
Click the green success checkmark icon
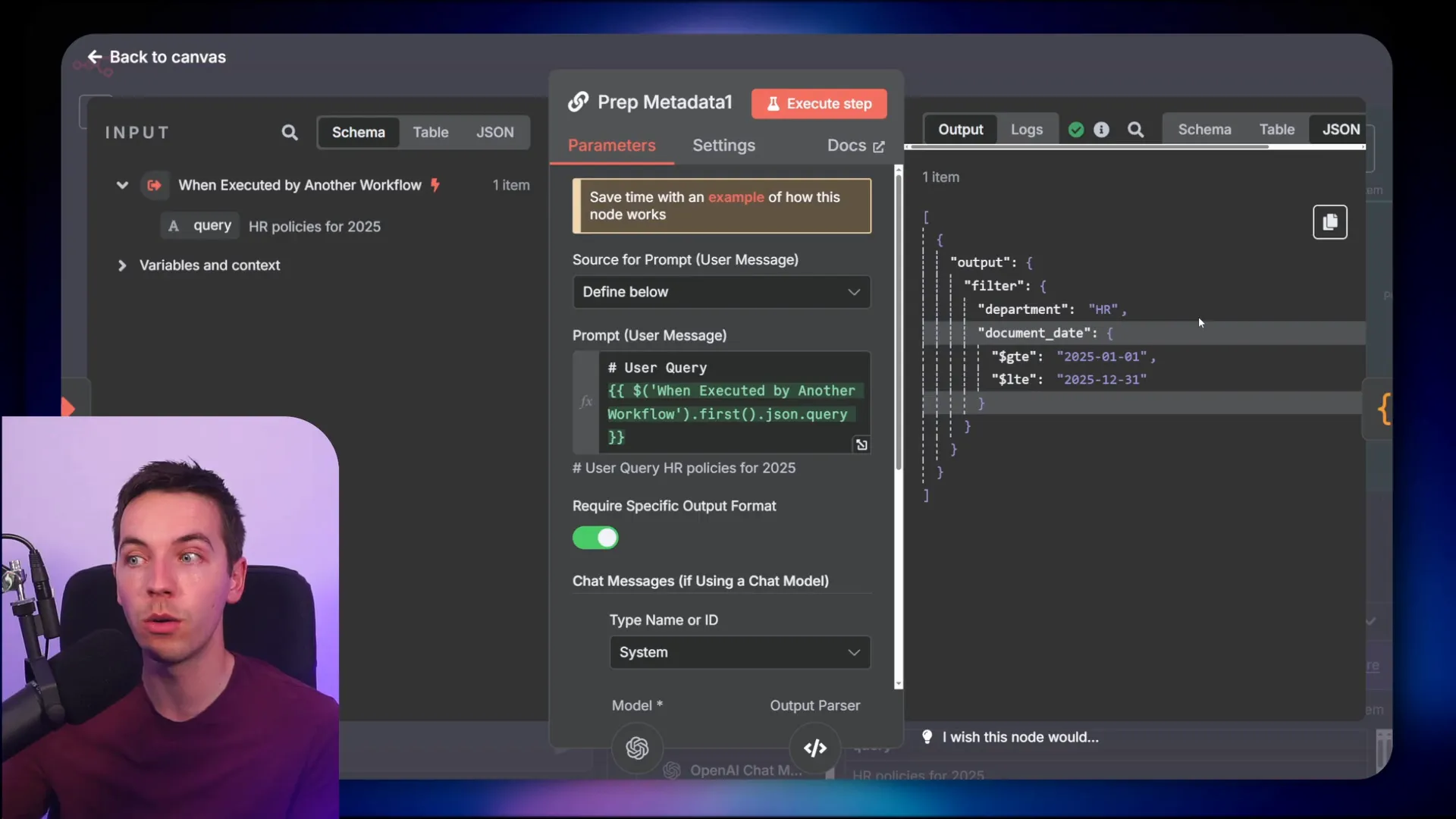[x=1075, y=130]
